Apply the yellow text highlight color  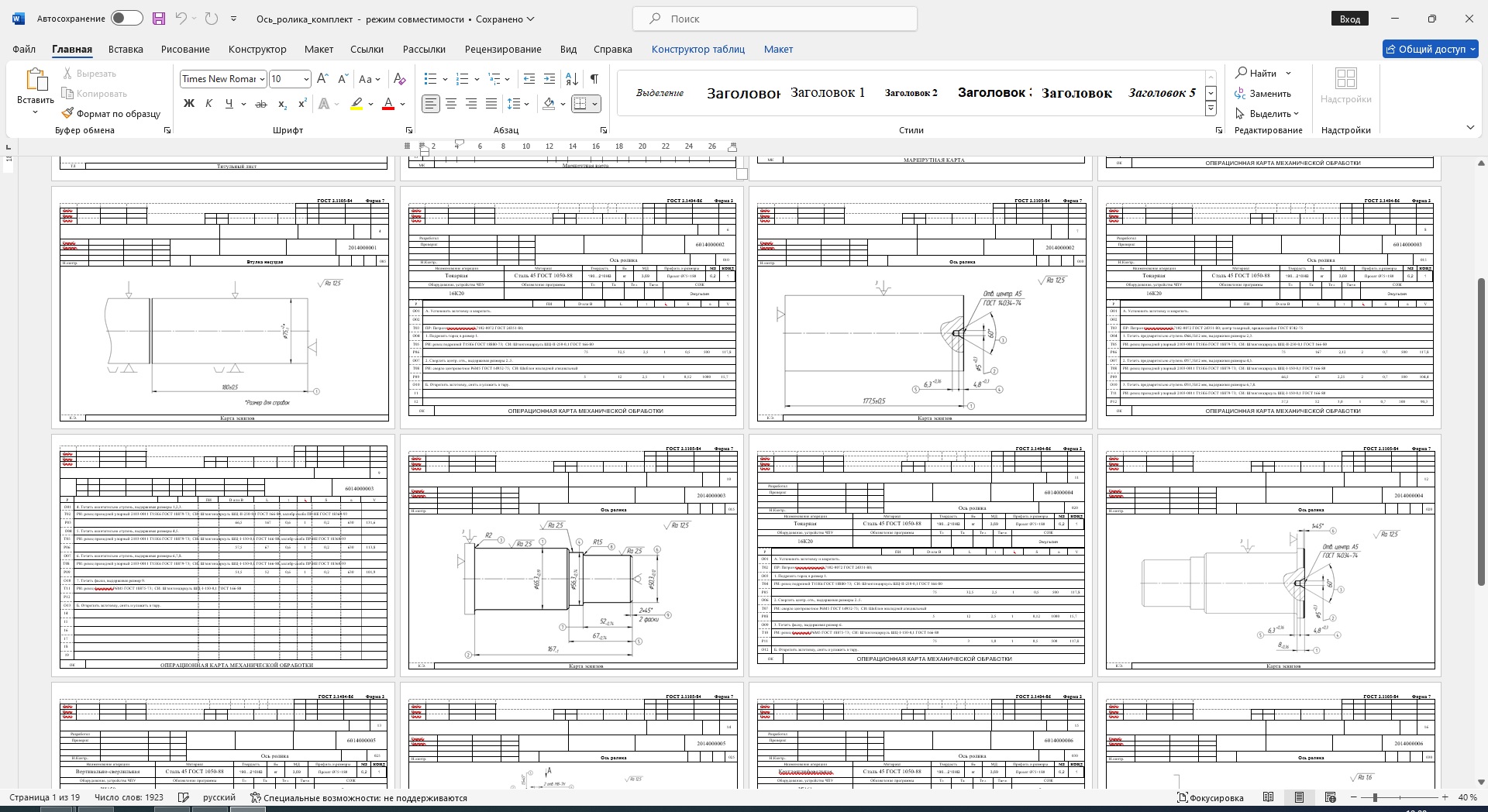(356, 104)
